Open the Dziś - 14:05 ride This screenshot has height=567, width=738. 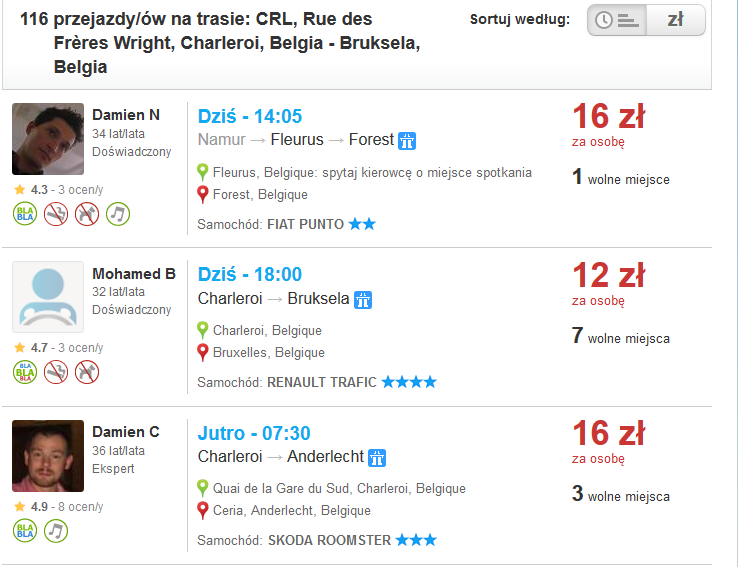(250, 116)
